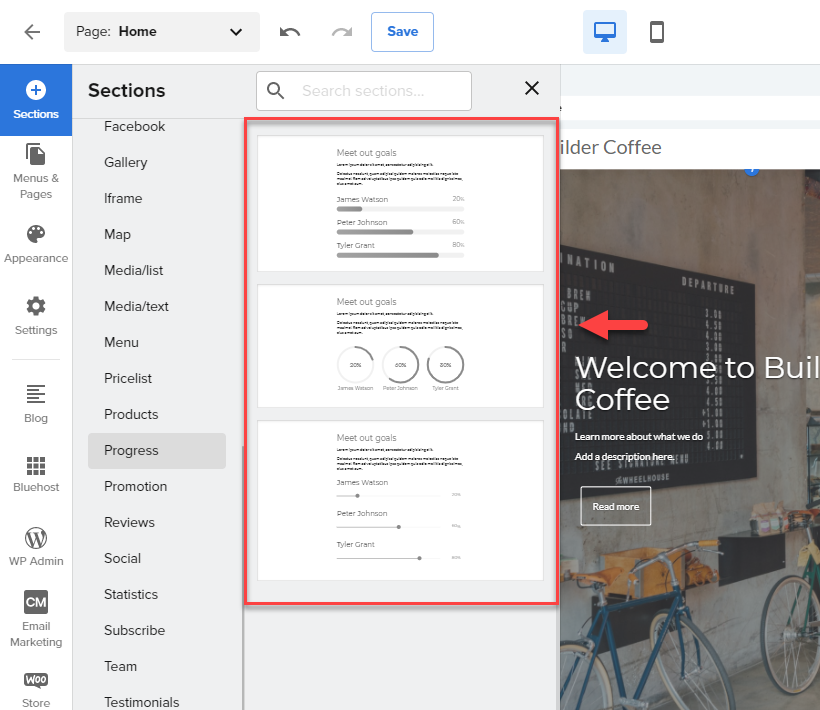Image resolution: width=820 pixels, height=710 pixels.
Task: Focus the Search sections field
Action: [x=364, y=91]
